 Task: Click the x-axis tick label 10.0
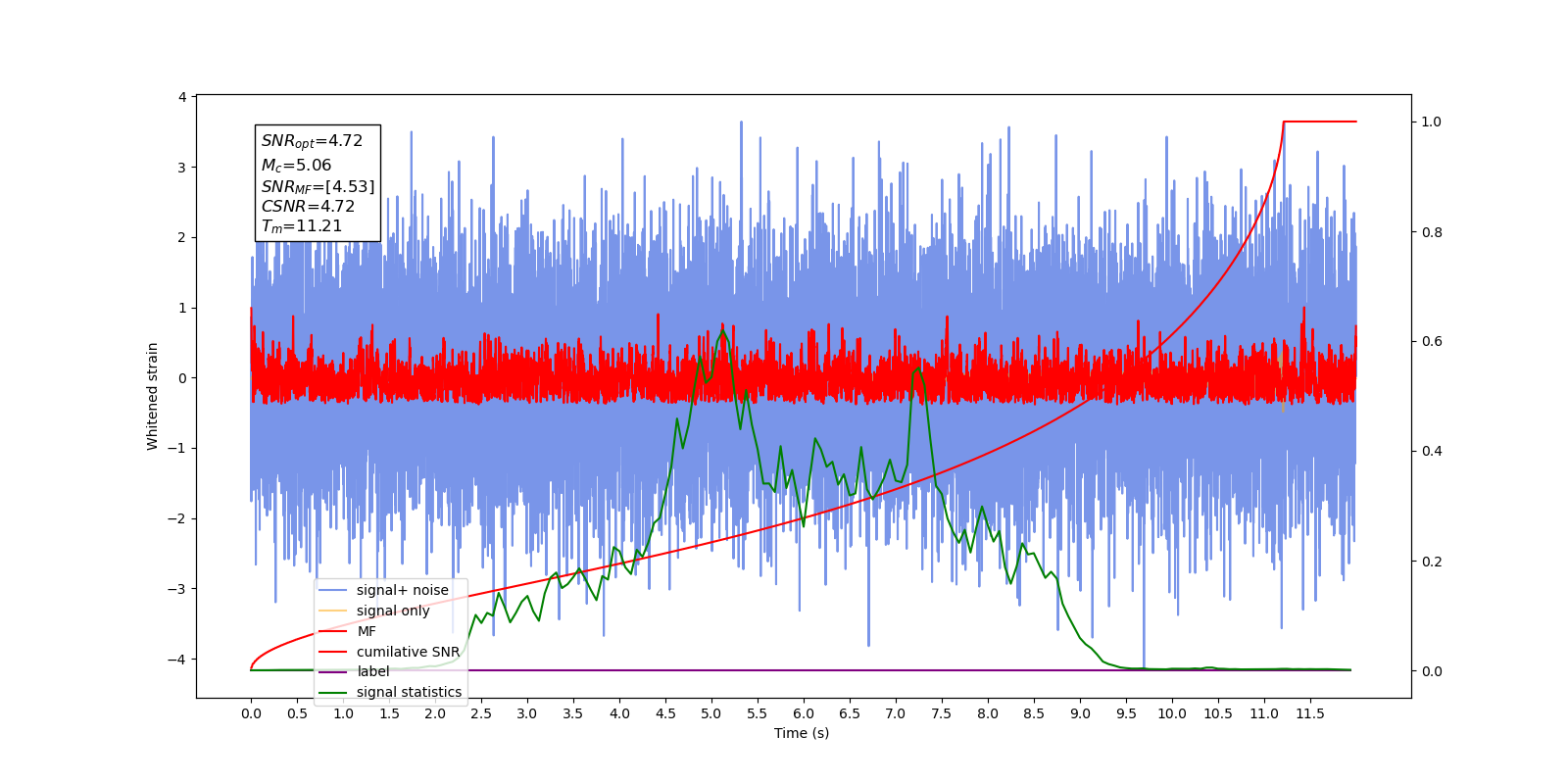(x=1172, y=713)
